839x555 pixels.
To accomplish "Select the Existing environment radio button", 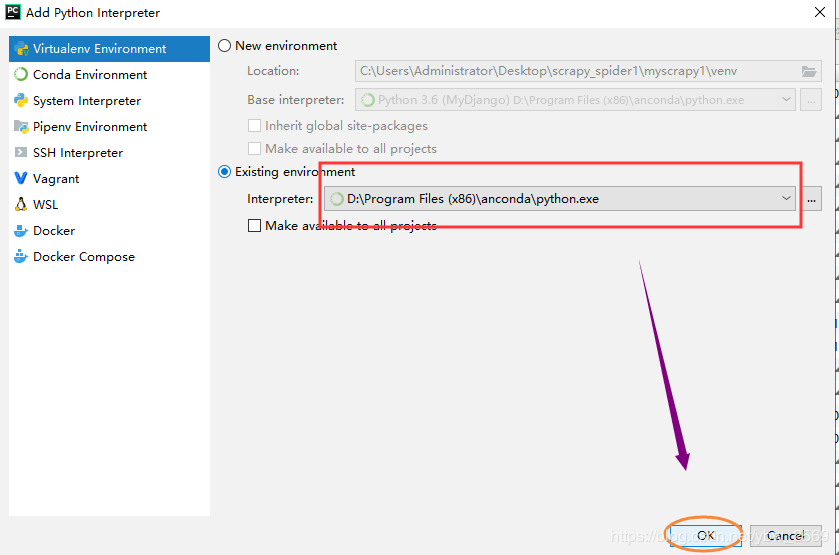I will point(225,172).
